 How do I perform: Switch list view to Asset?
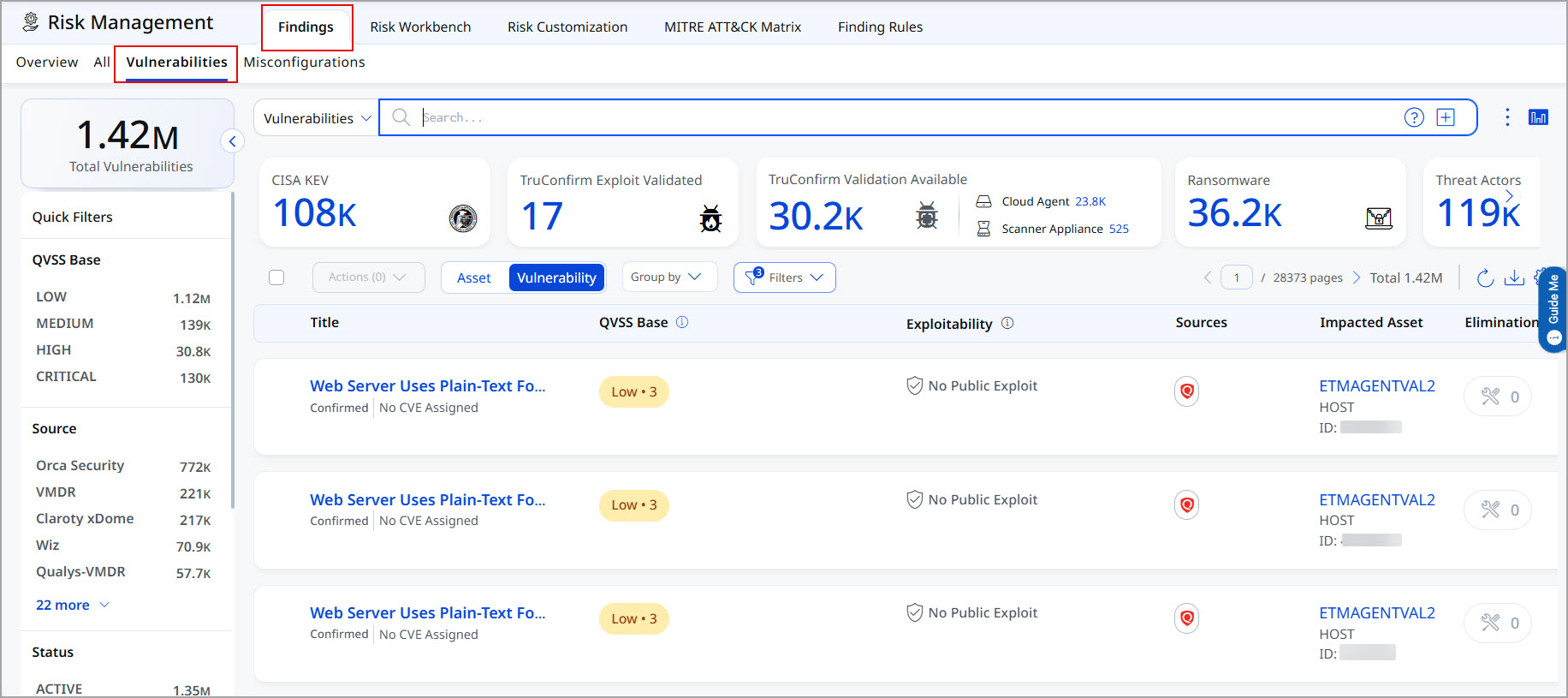pyautogui.click(x=474, y=277)
